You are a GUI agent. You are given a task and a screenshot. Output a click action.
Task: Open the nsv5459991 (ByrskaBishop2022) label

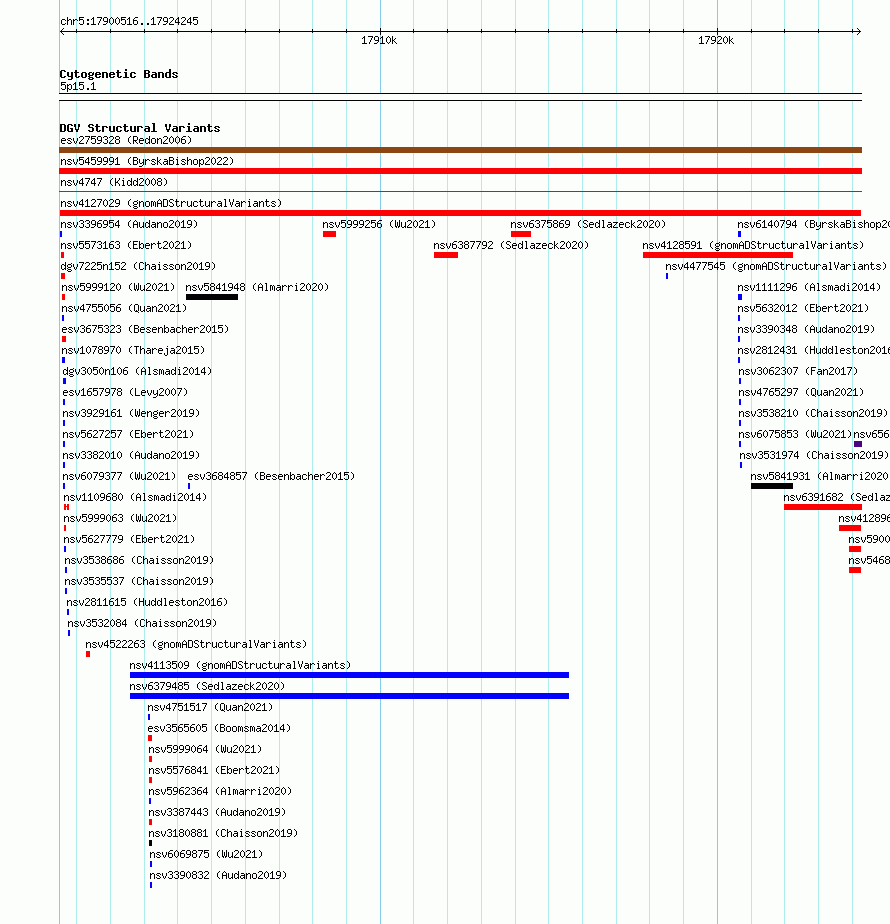(147, 161)
